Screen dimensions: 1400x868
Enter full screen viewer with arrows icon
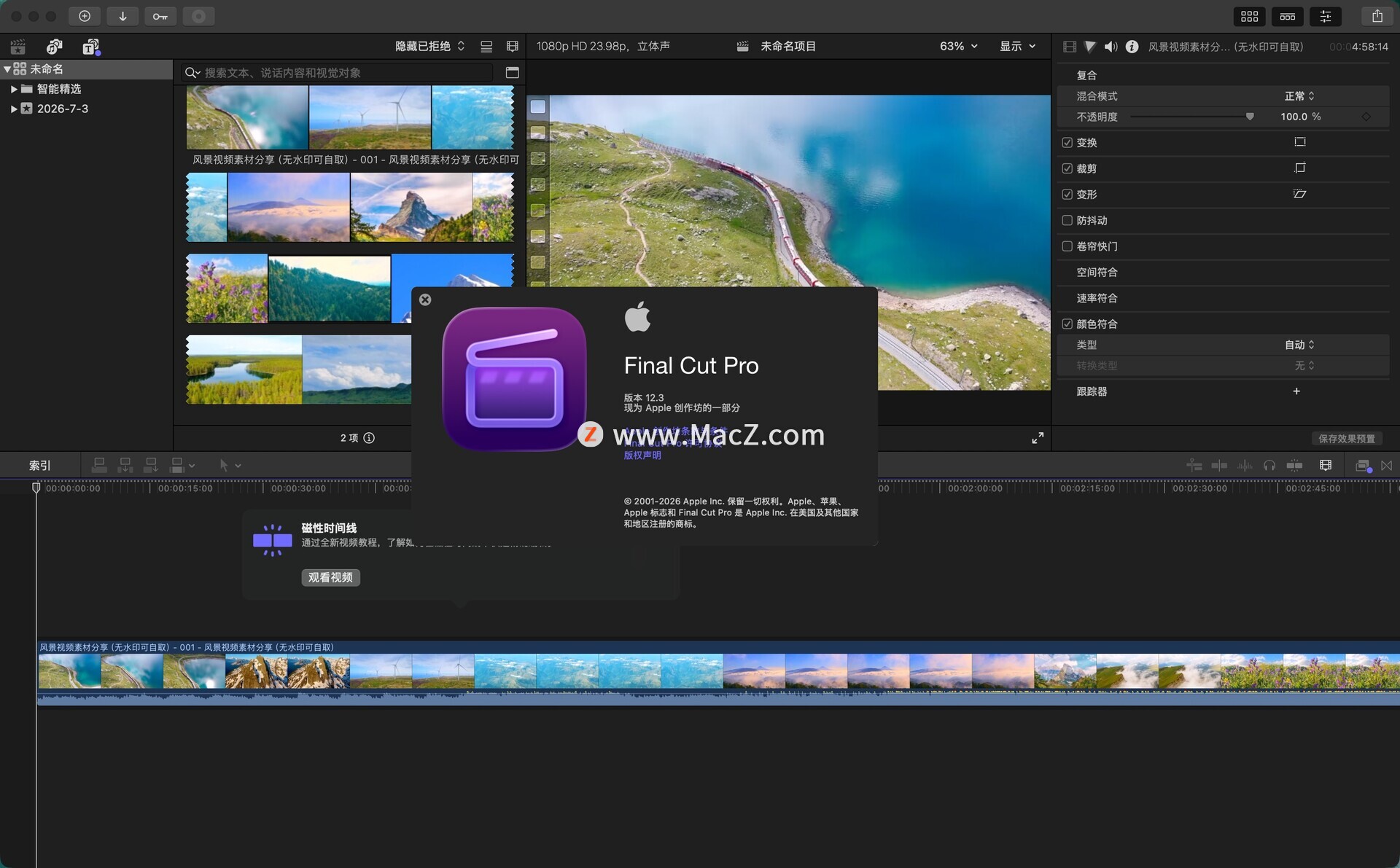coord(1038,438)
